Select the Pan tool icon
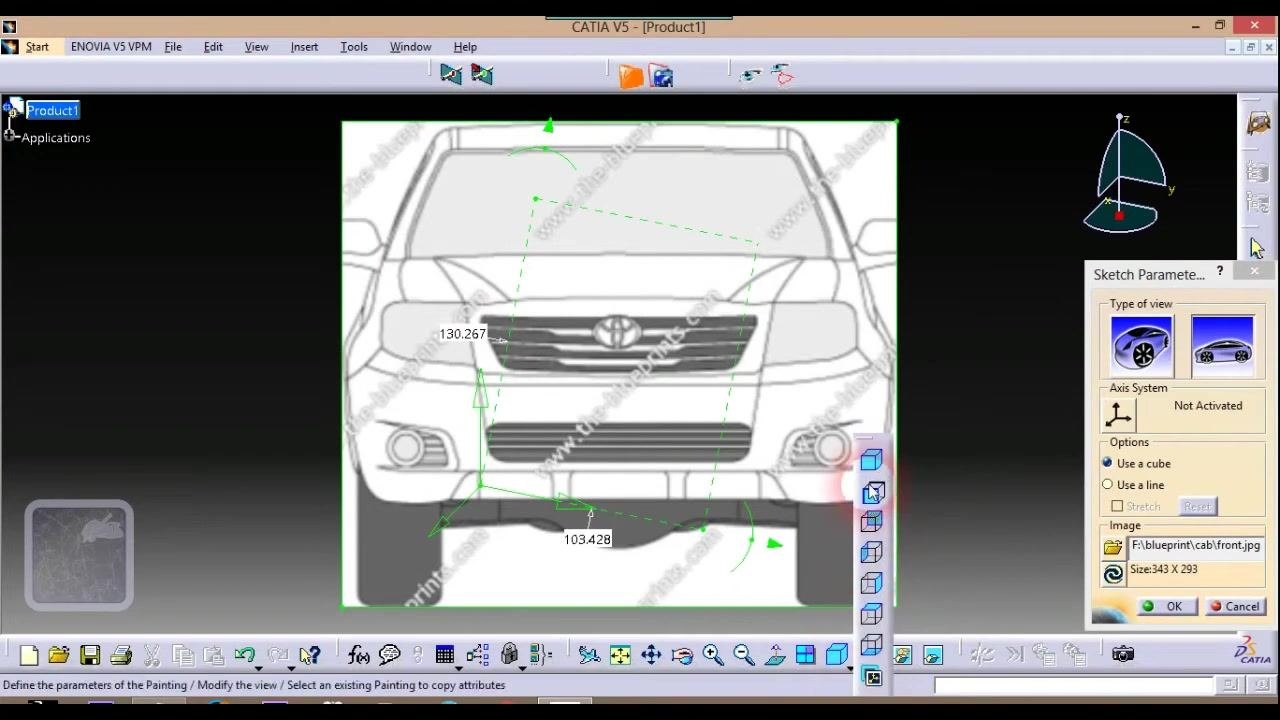The image size is (1280, 720). point(651,655)
